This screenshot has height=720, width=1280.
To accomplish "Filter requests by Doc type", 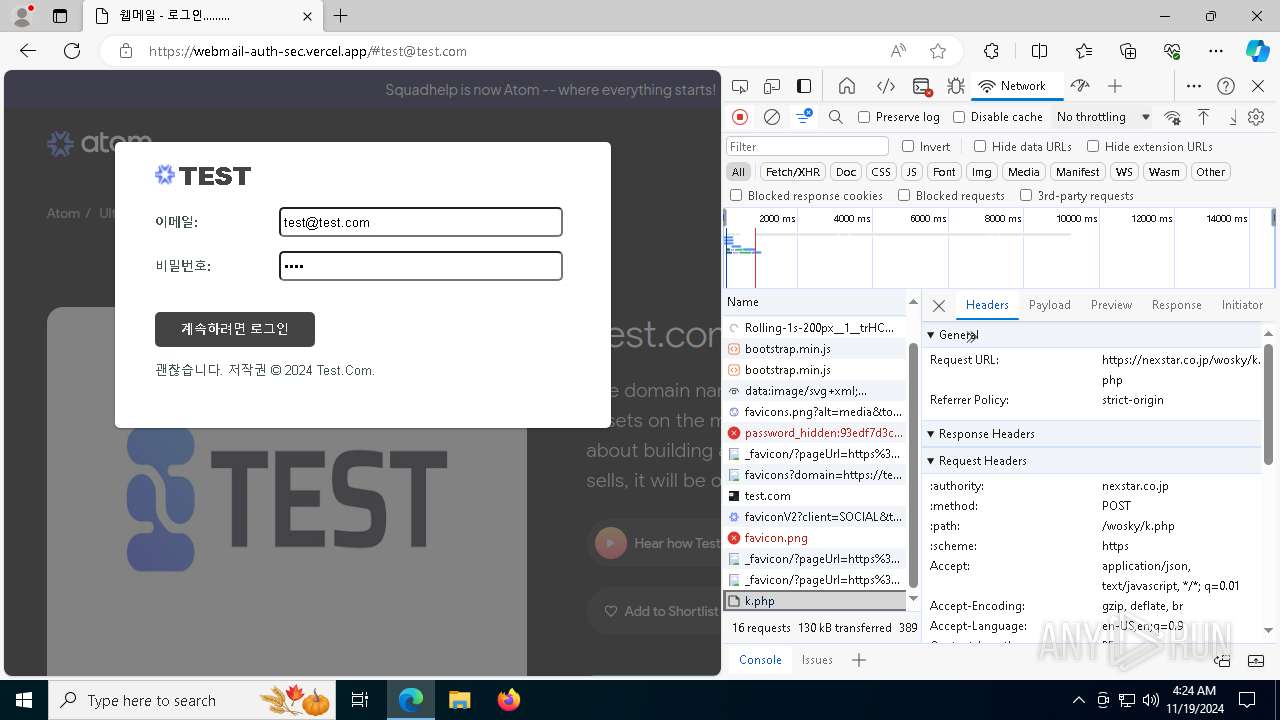I will pyautogui.click(x=846, y=172).
